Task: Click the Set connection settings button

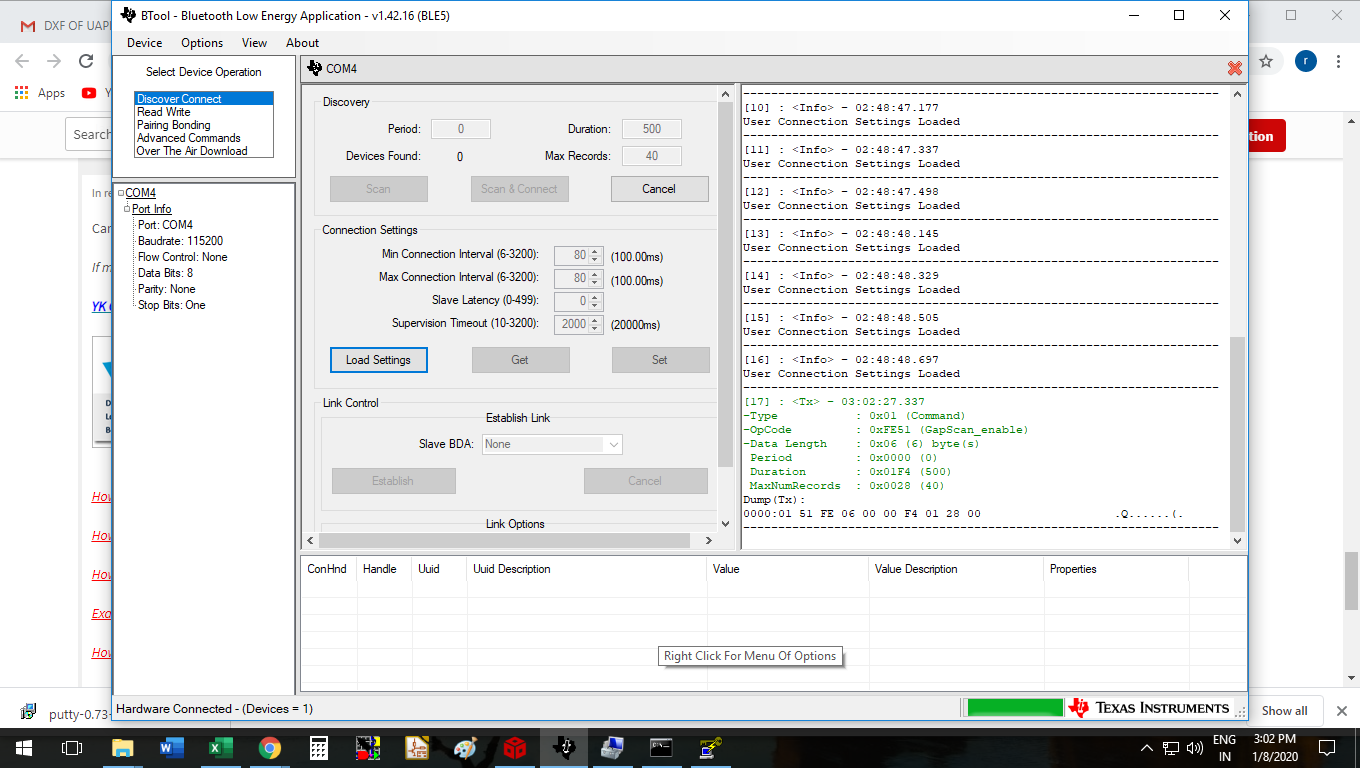Action: pos(660,360)
